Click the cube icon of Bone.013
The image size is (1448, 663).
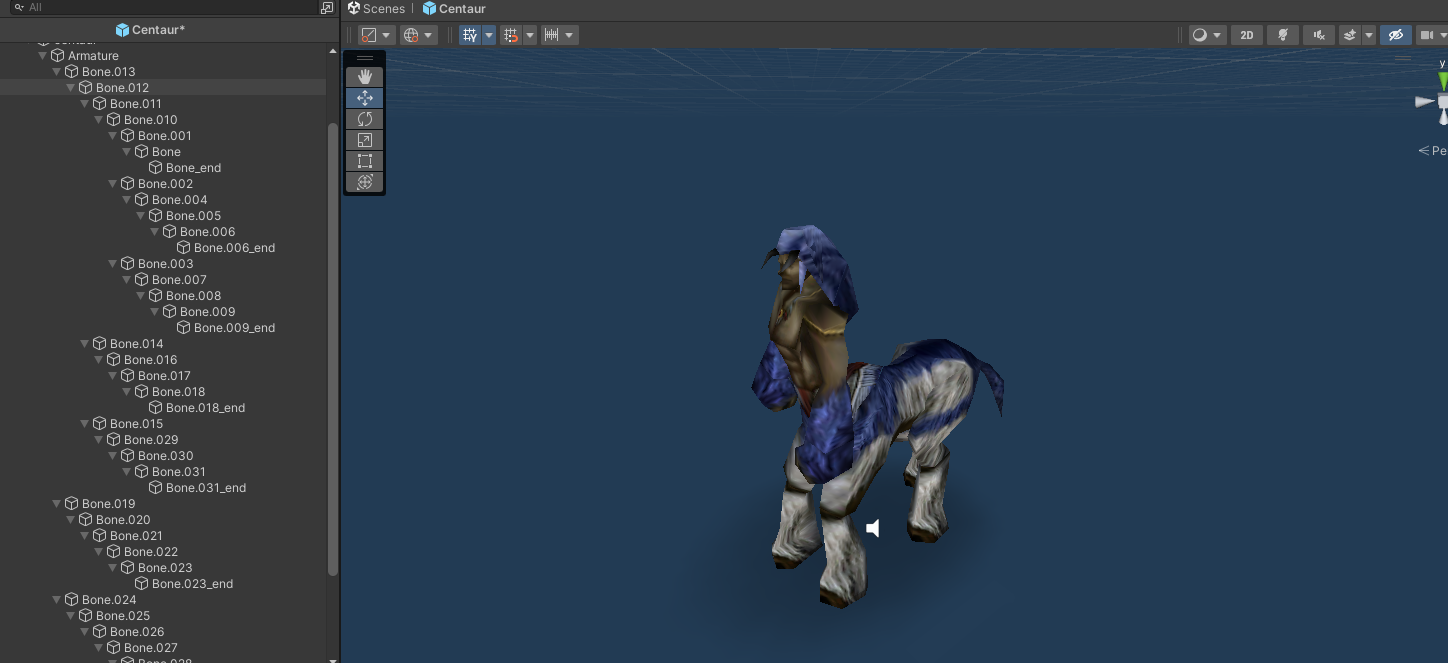pos(72,72)
